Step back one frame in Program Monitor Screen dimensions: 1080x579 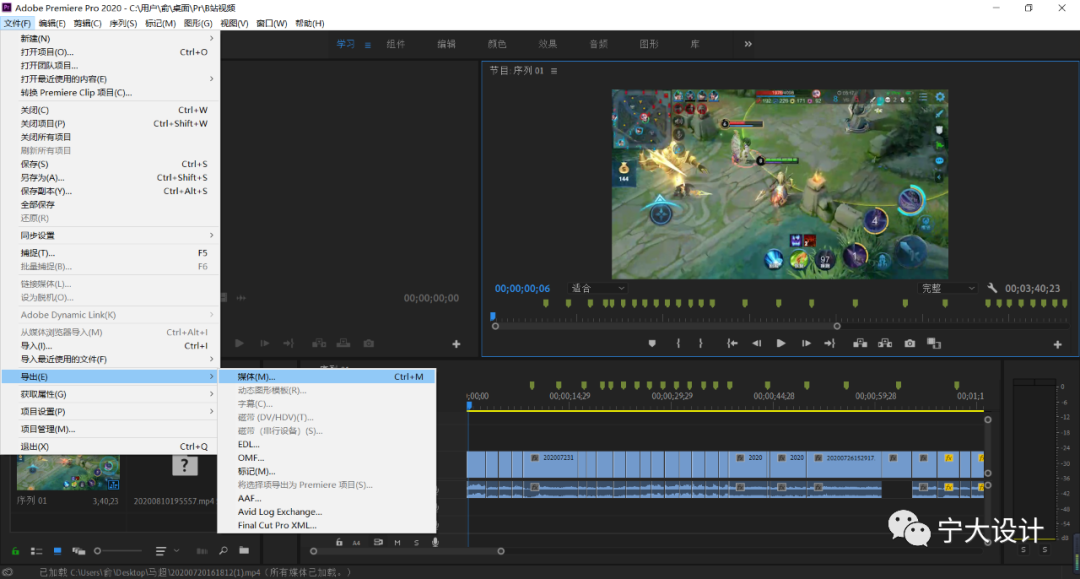click(x=756, y=344)
